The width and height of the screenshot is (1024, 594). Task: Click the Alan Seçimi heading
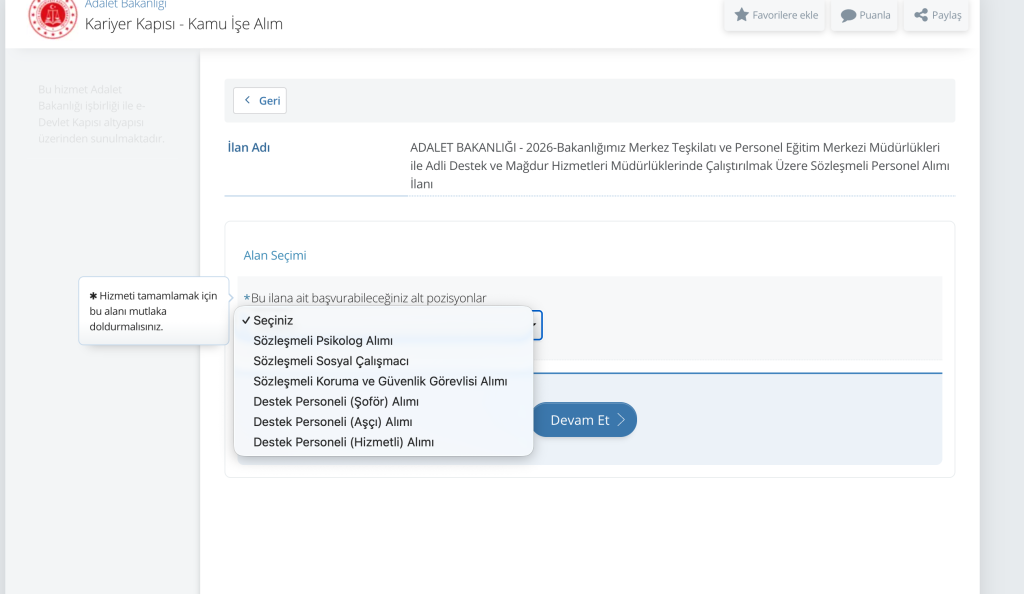[275, 255]
